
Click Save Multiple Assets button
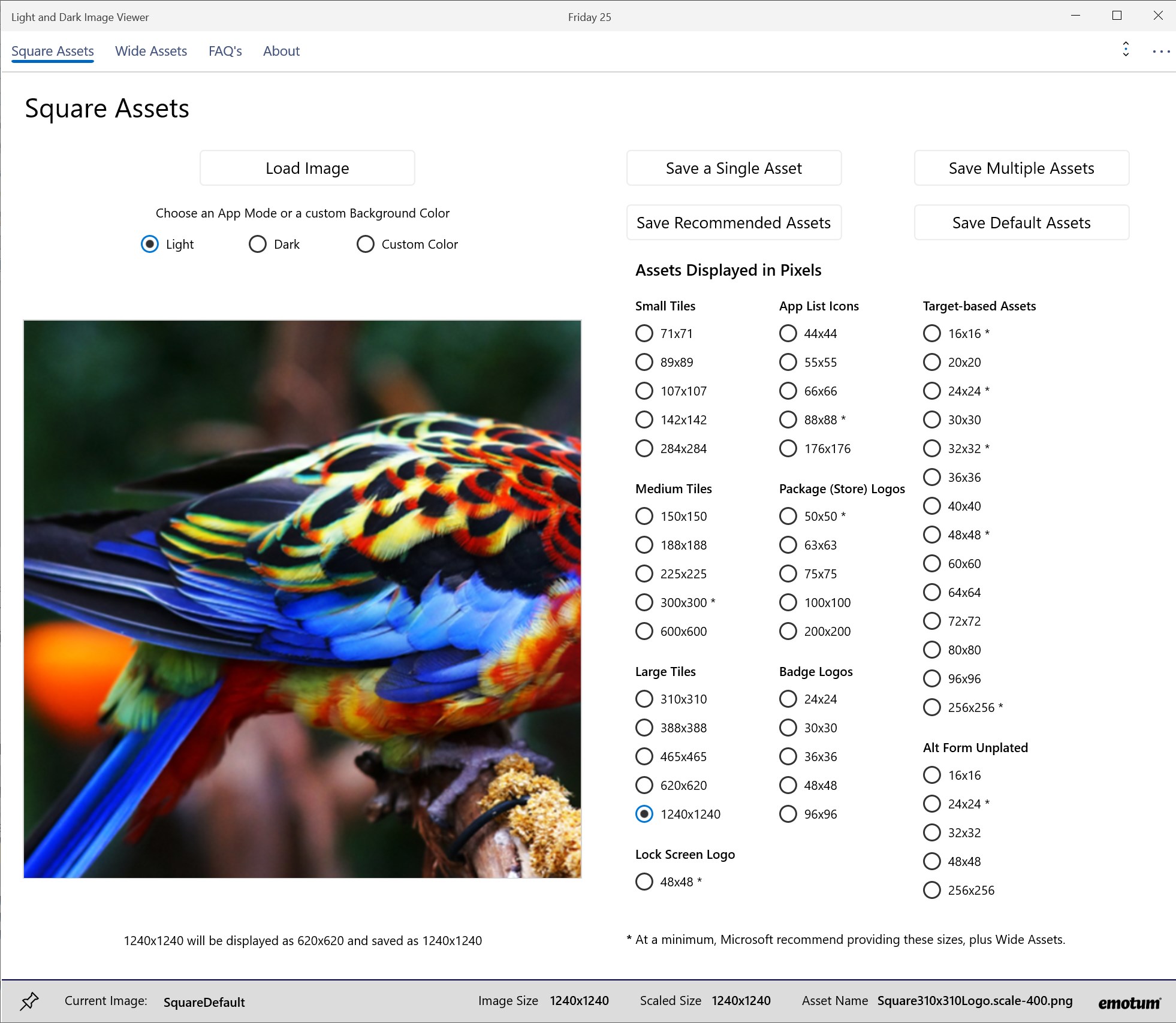click(1021, 168)
